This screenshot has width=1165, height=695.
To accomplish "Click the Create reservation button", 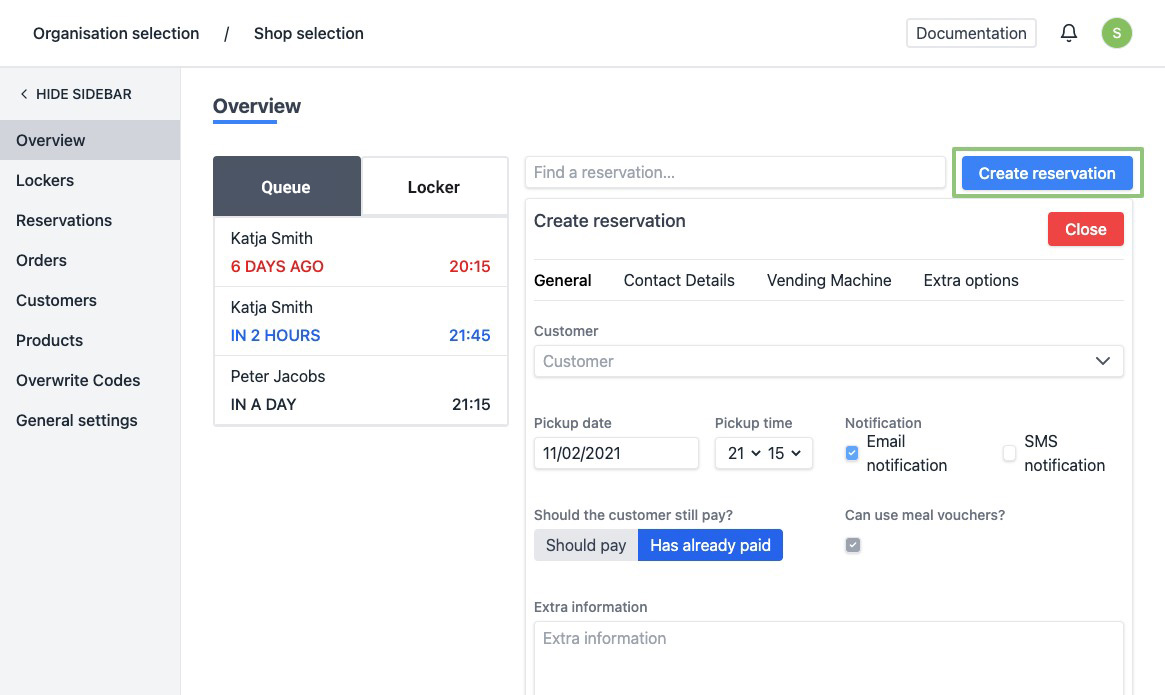I will click(1046, 173).
